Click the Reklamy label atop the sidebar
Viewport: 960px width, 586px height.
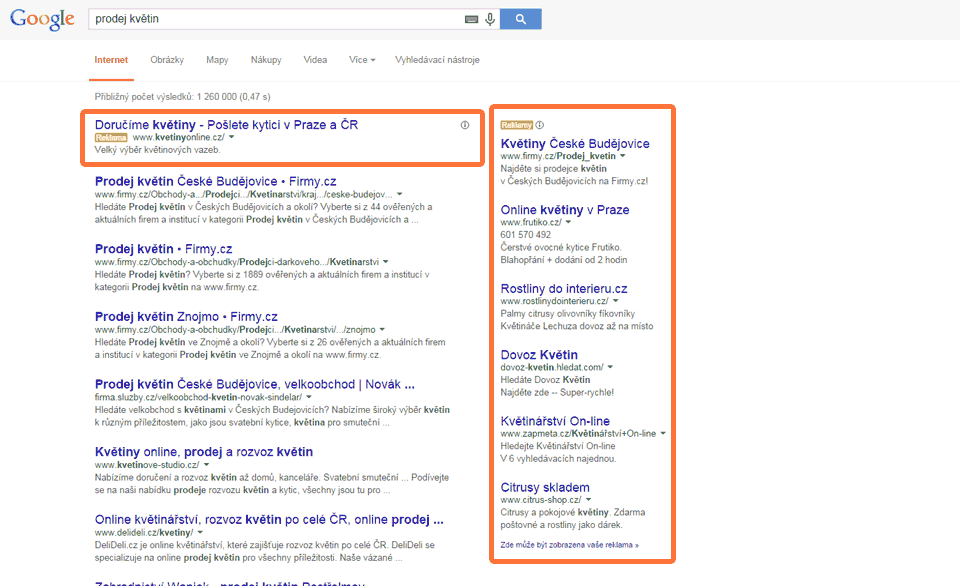tap(517, 125)
